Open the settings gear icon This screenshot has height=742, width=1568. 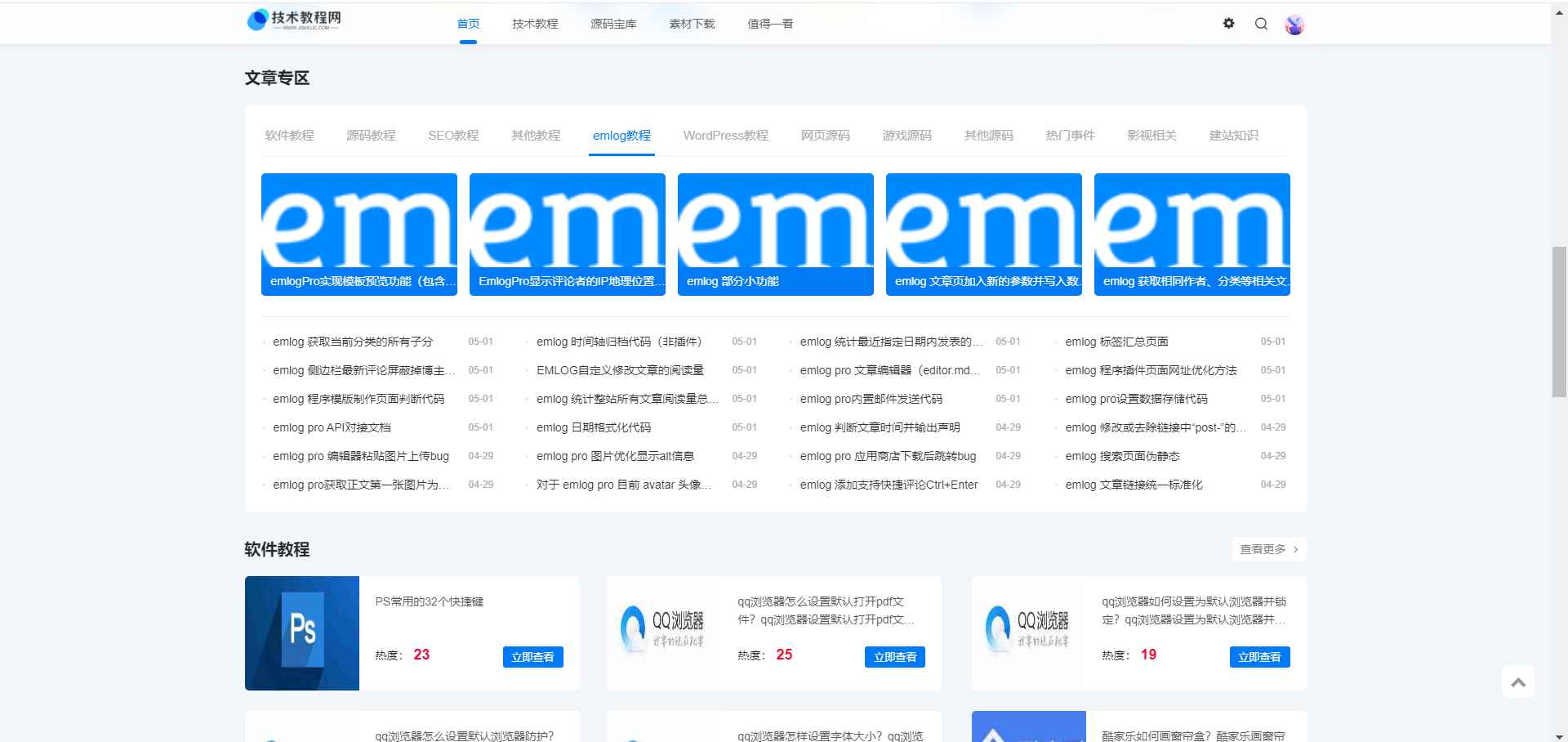pos(1229,24)
